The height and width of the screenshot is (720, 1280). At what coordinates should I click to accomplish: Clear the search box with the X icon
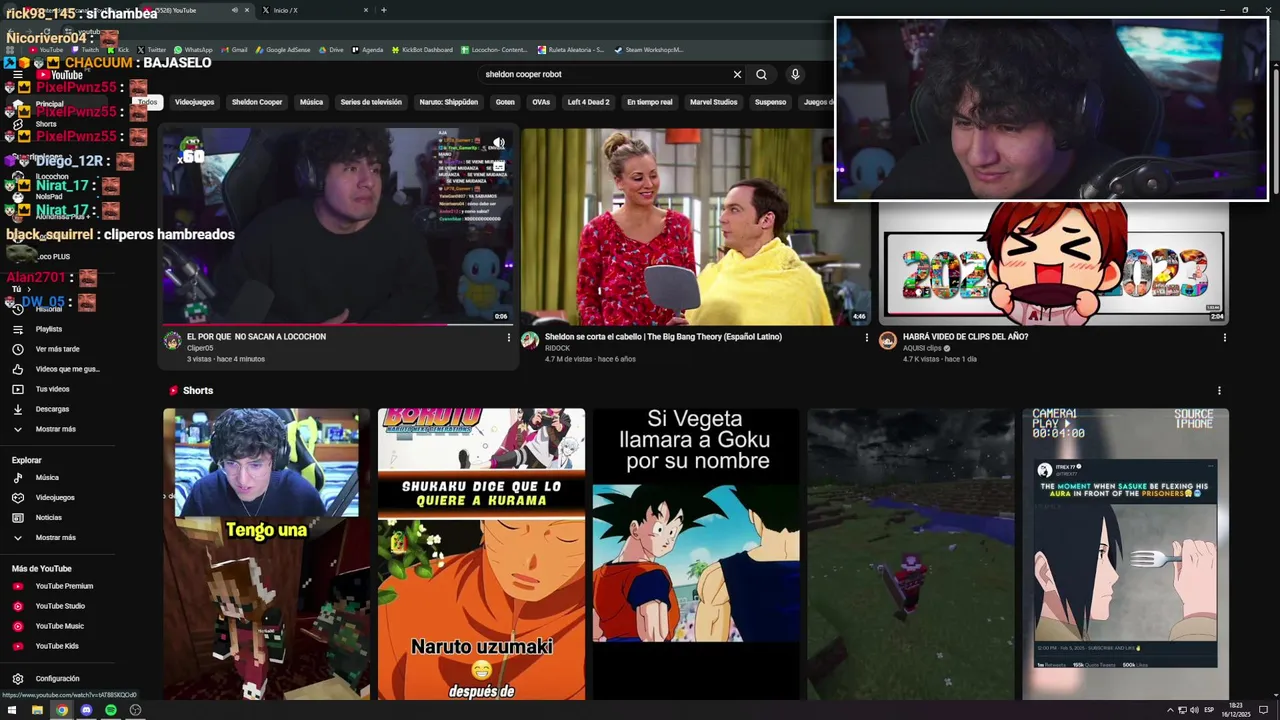[x=737, y=74]
